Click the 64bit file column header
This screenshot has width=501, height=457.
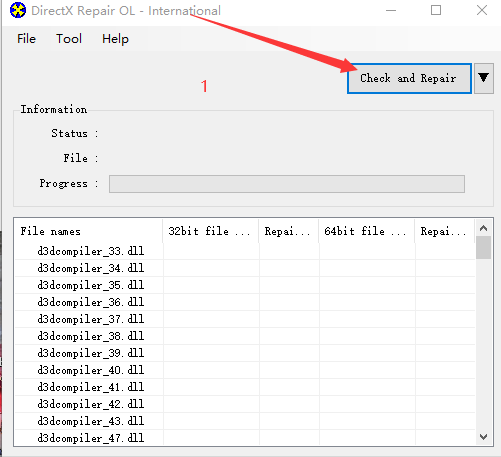(x=367, y=231)
